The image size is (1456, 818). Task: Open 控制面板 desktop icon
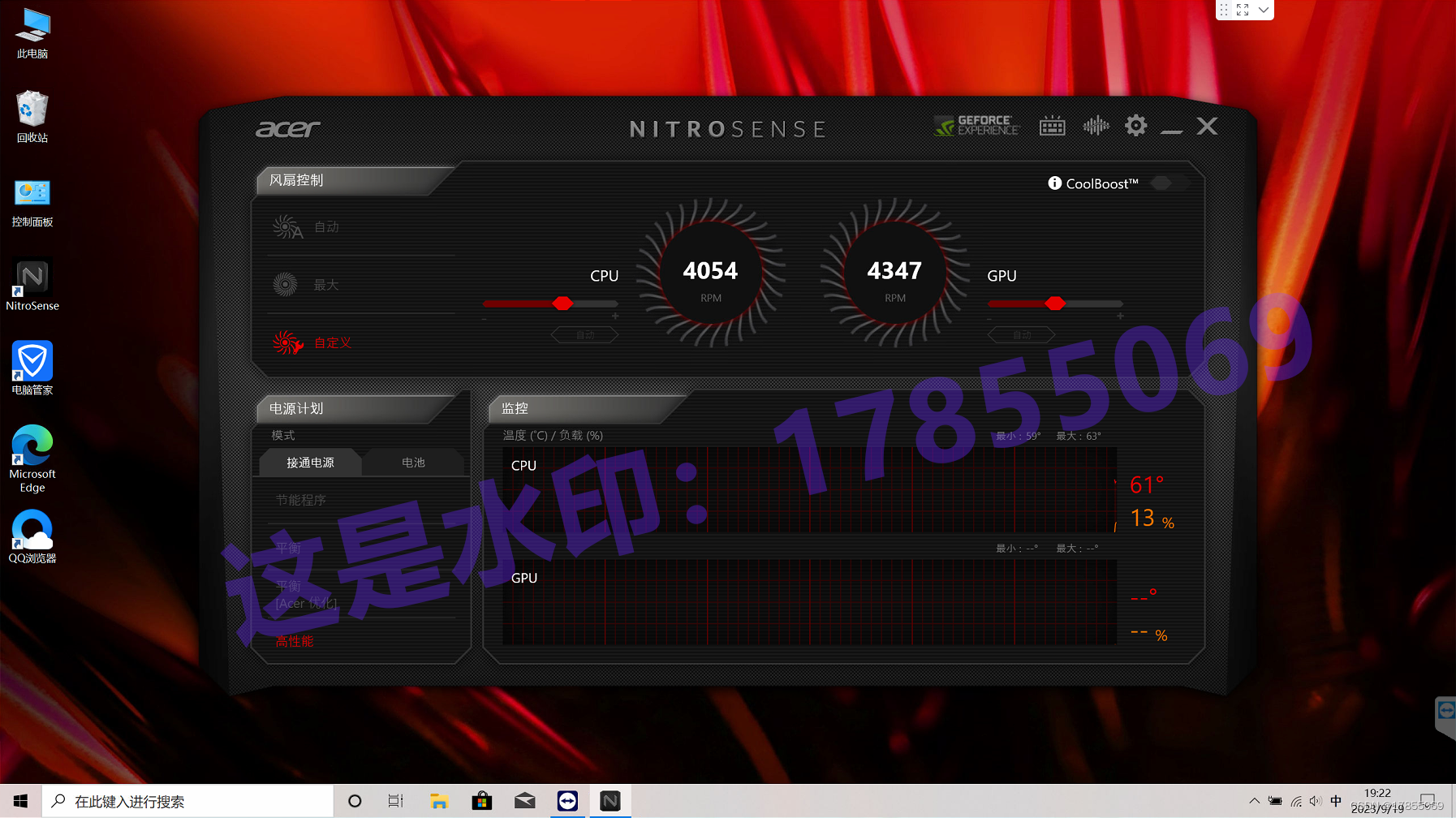(x=32, y=203)
